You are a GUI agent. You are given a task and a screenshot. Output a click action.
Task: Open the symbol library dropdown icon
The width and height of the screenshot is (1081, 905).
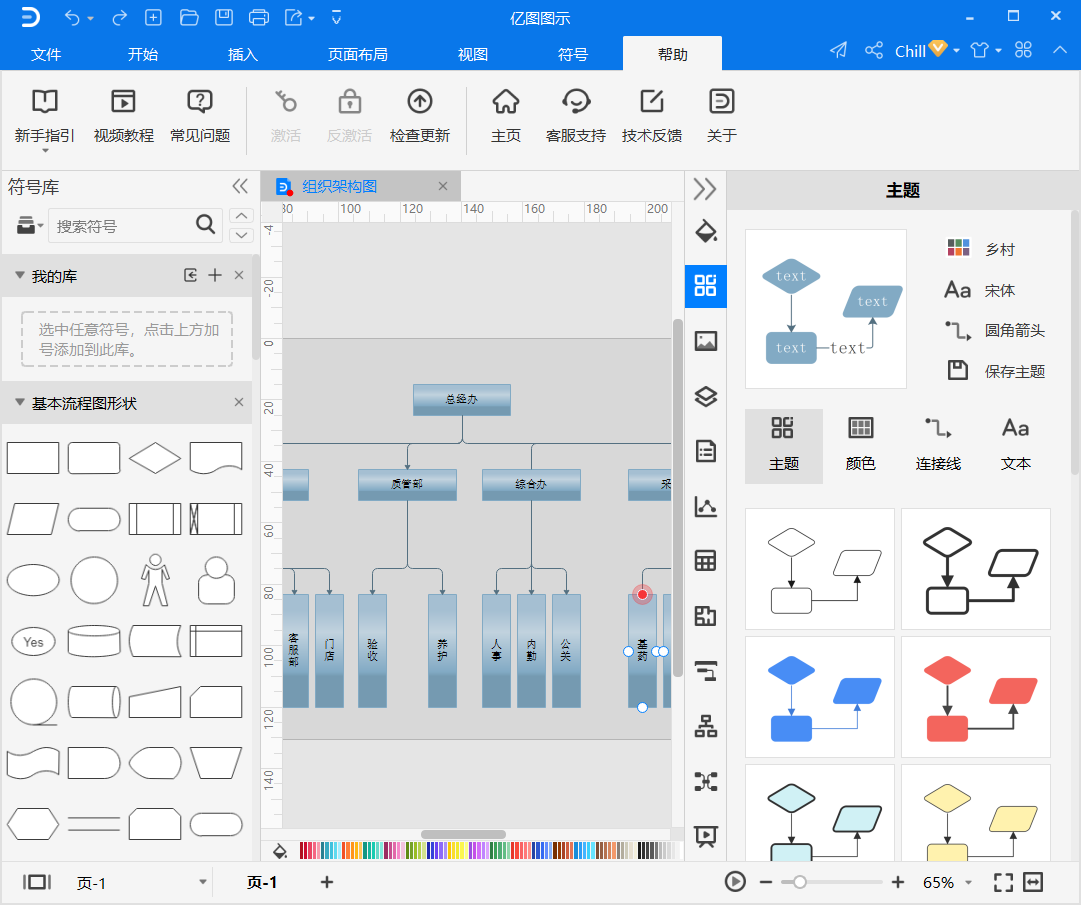pos(29,225)
